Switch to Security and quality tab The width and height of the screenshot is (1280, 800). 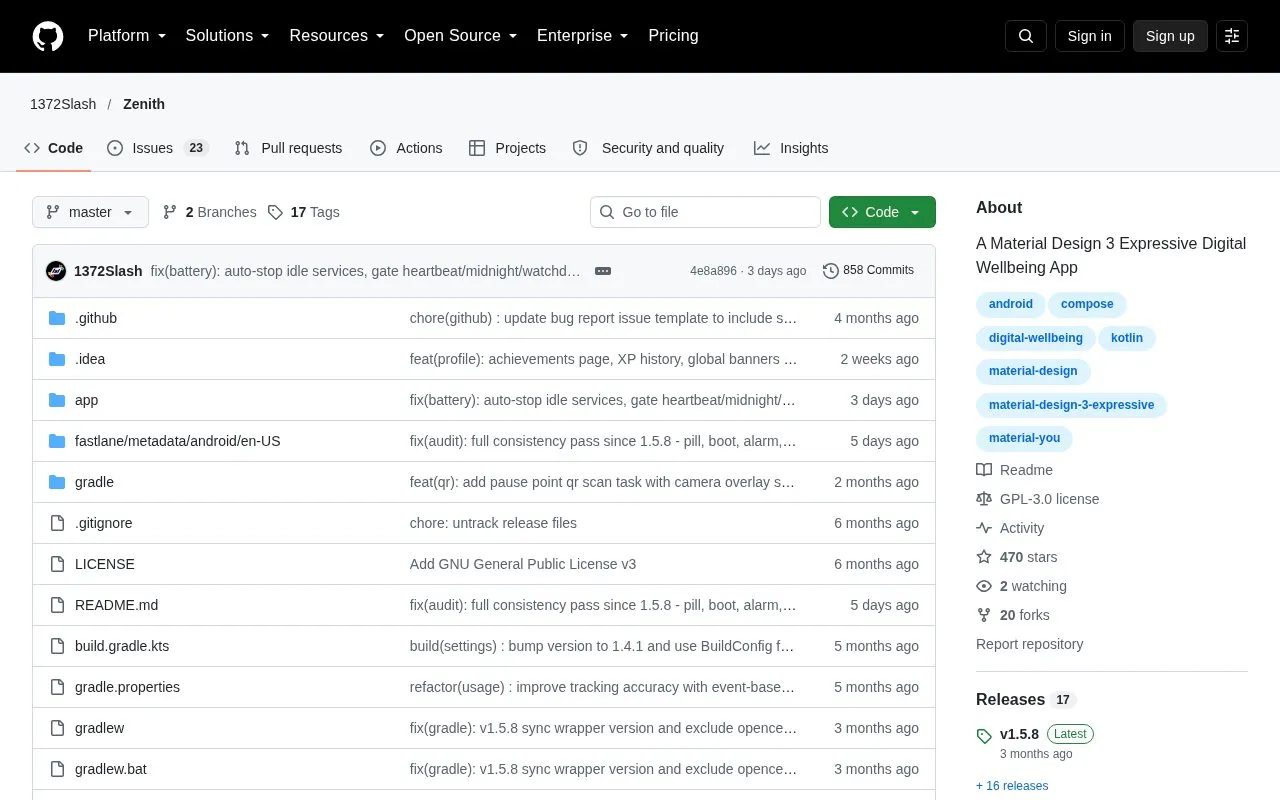coord(648,148)
